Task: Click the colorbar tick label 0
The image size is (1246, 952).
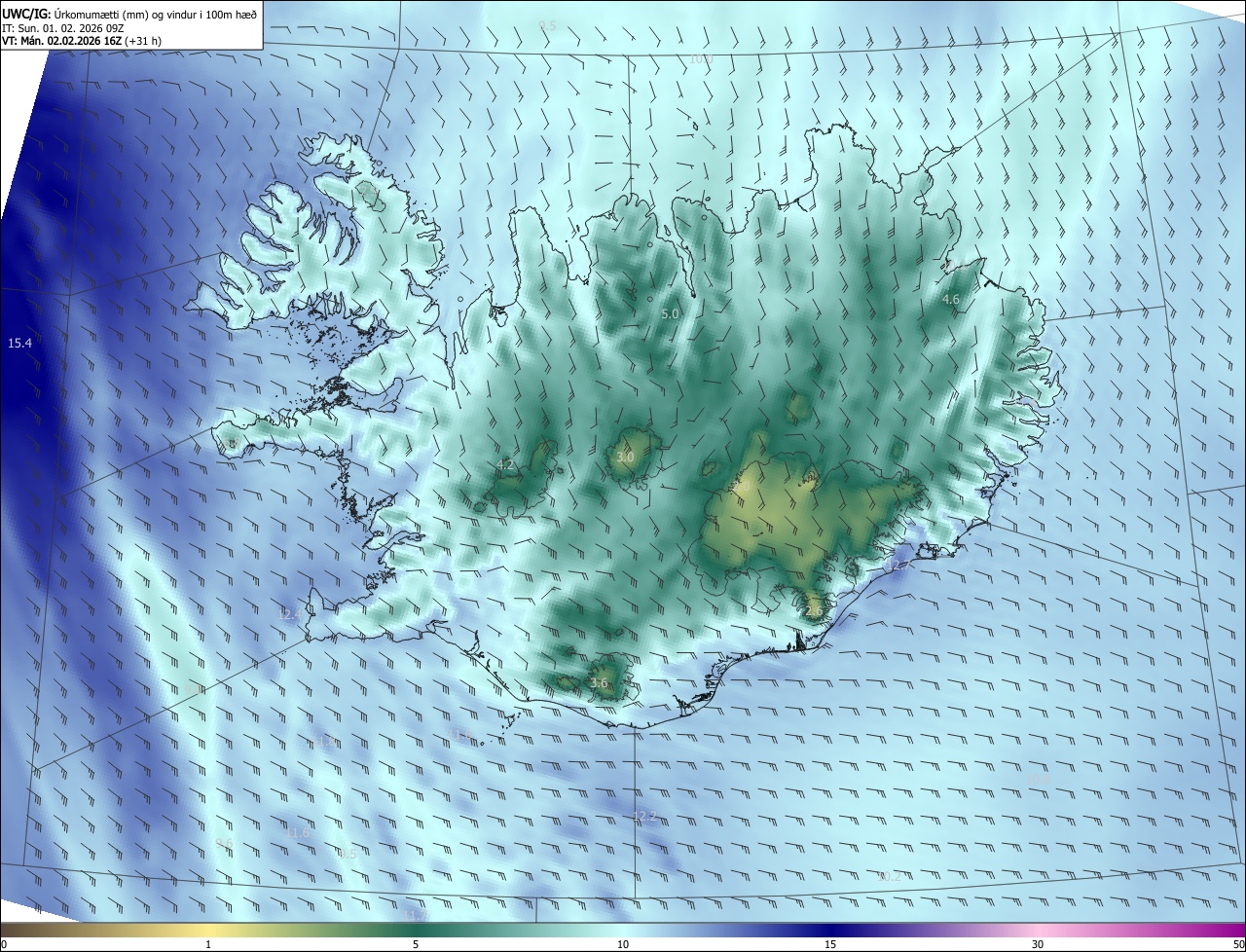Action: tap(4, 944)
